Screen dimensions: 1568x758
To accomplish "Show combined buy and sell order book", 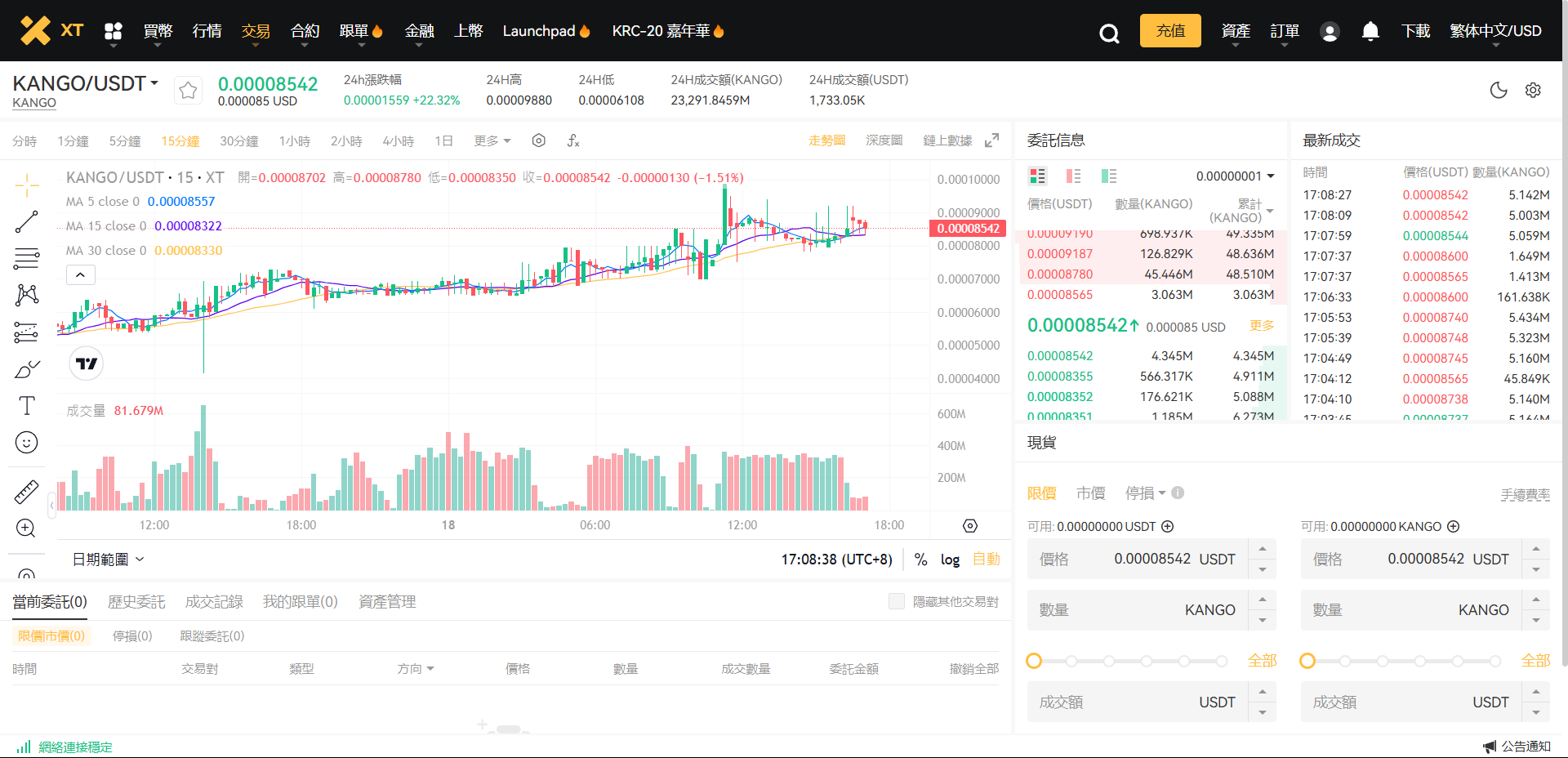I will tap(1037, 176).
